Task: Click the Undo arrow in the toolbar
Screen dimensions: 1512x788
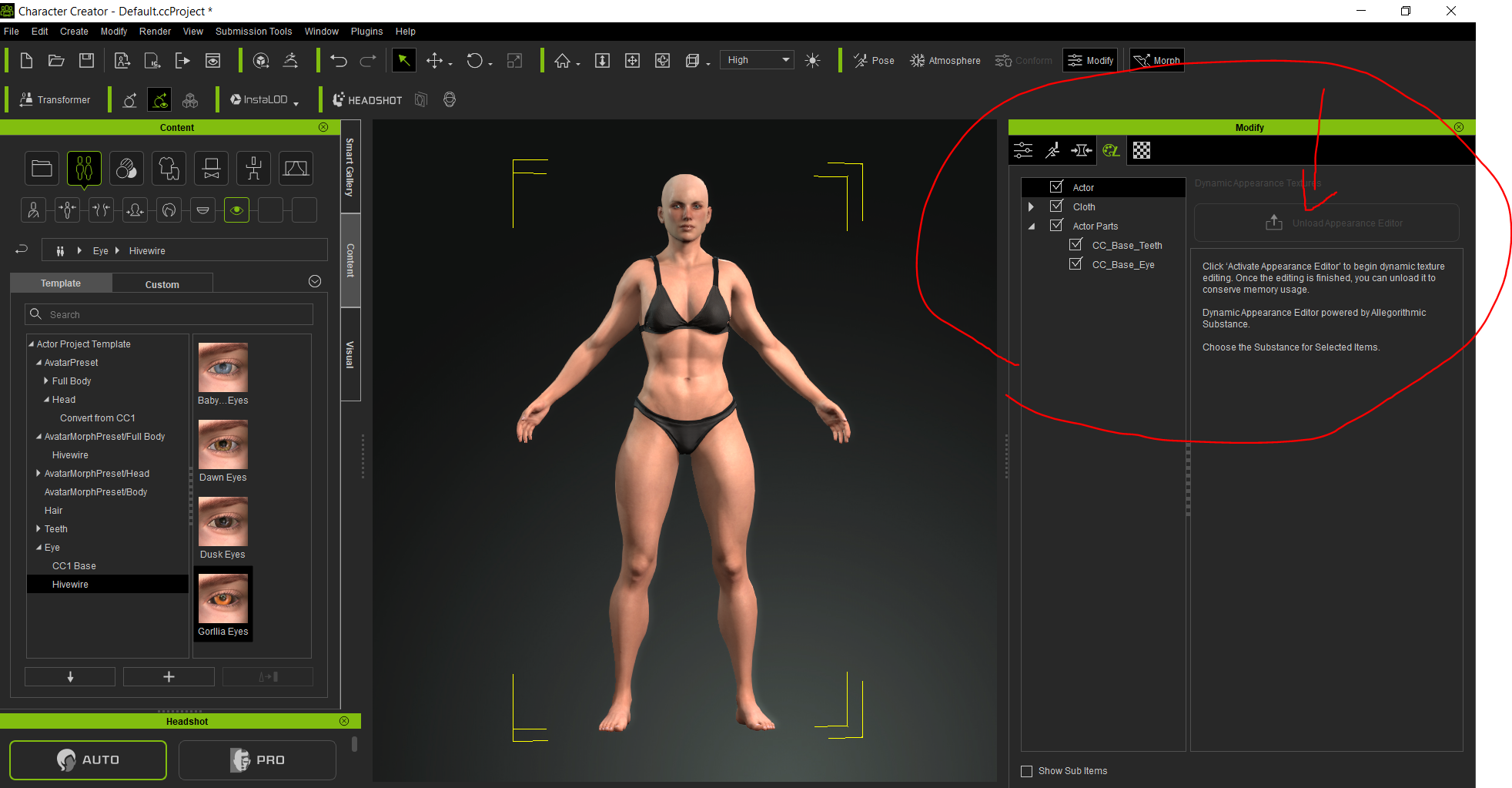Action: [x=339, y=60]
